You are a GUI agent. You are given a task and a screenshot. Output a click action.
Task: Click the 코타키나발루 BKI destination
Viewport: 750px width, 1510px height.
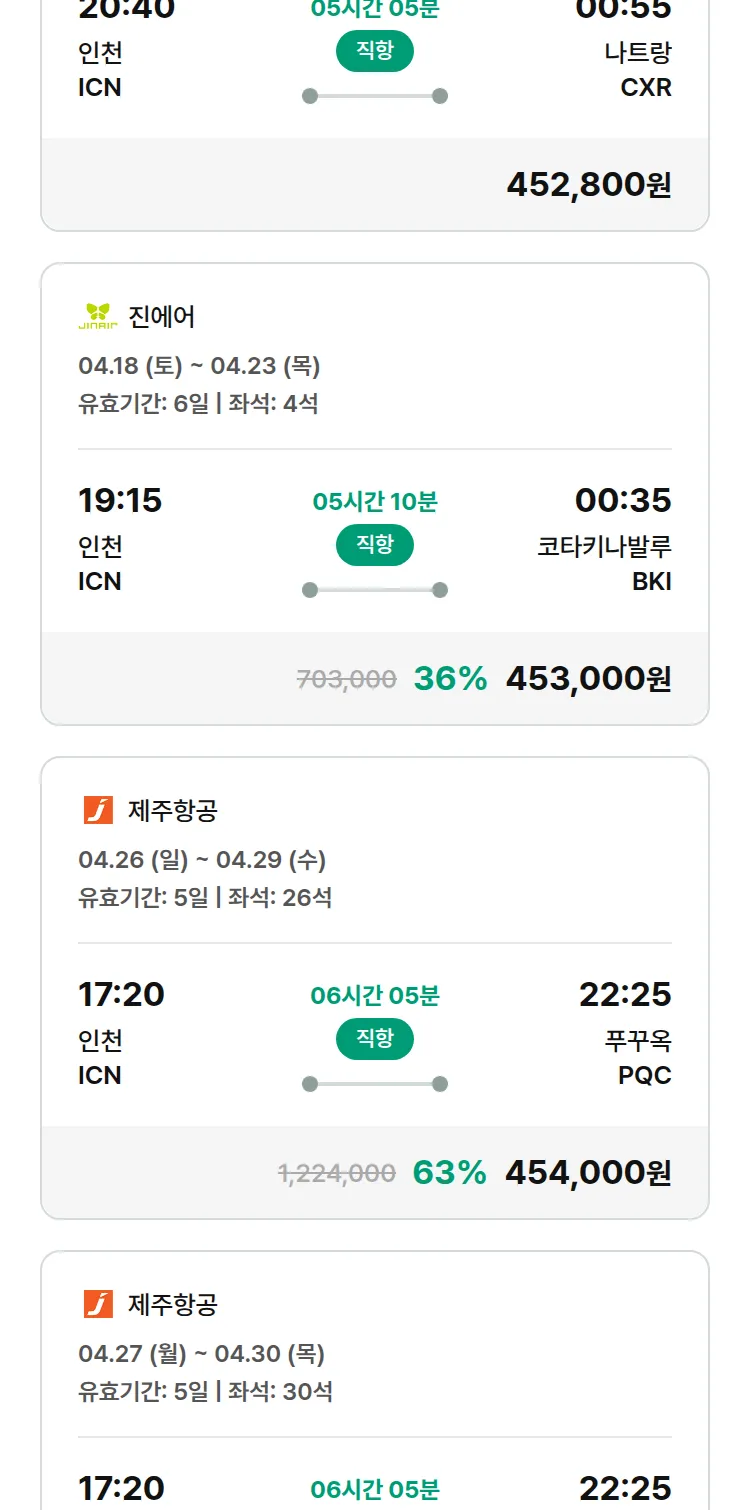click(604, 563)
